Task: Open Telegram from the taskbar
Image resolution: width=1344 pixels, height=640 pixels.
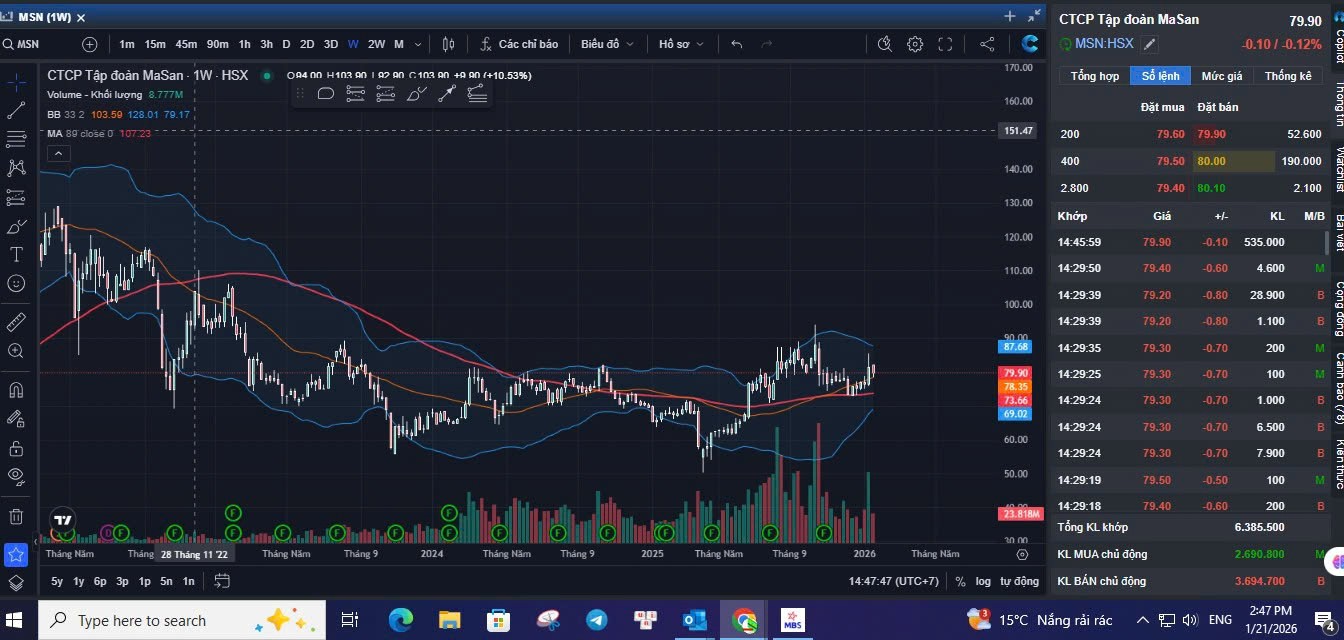Action: pos(596,620)
